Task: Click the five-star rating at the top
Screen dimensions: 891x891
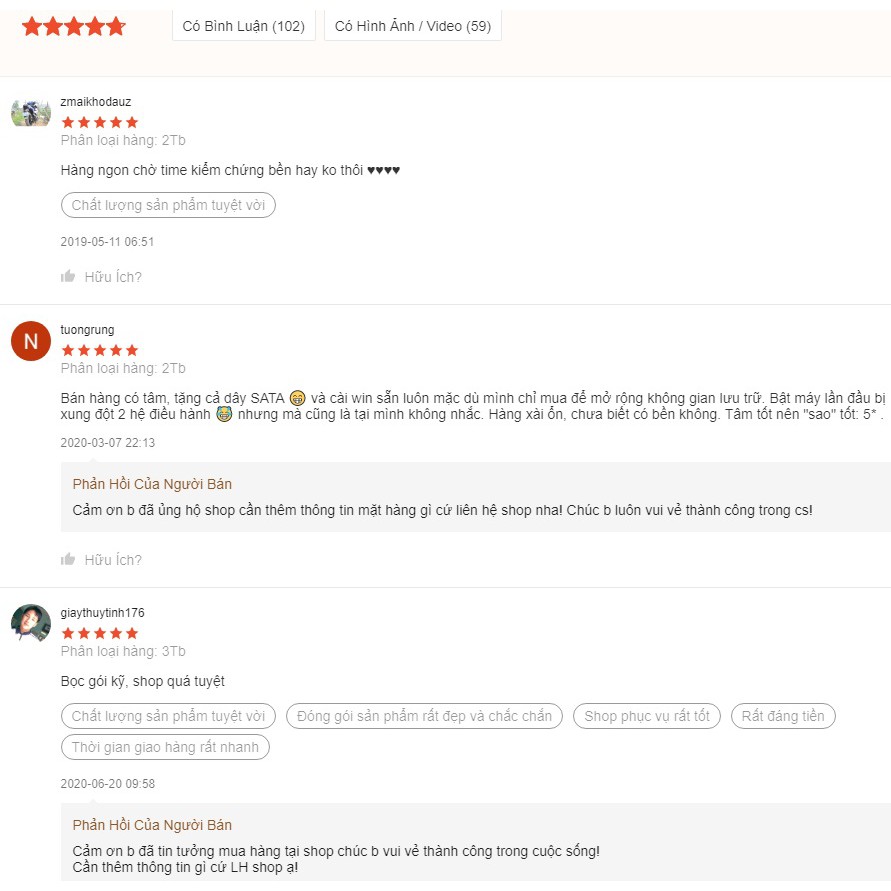Action: [74, 26]
